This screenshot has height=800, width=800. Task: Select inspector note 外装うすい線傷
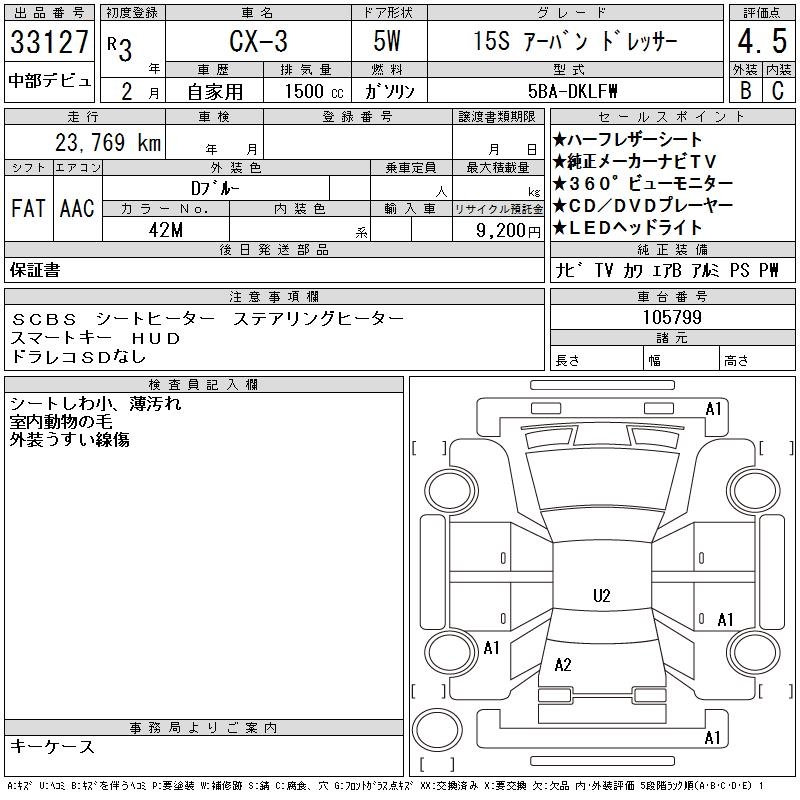pyautogui.click(x=69, y=439)
